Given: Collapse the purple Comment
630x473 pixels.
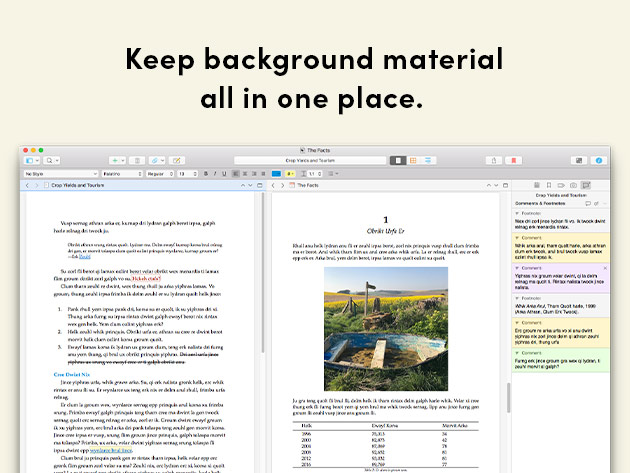Looking at the screenshot, I should click(517, 268).
